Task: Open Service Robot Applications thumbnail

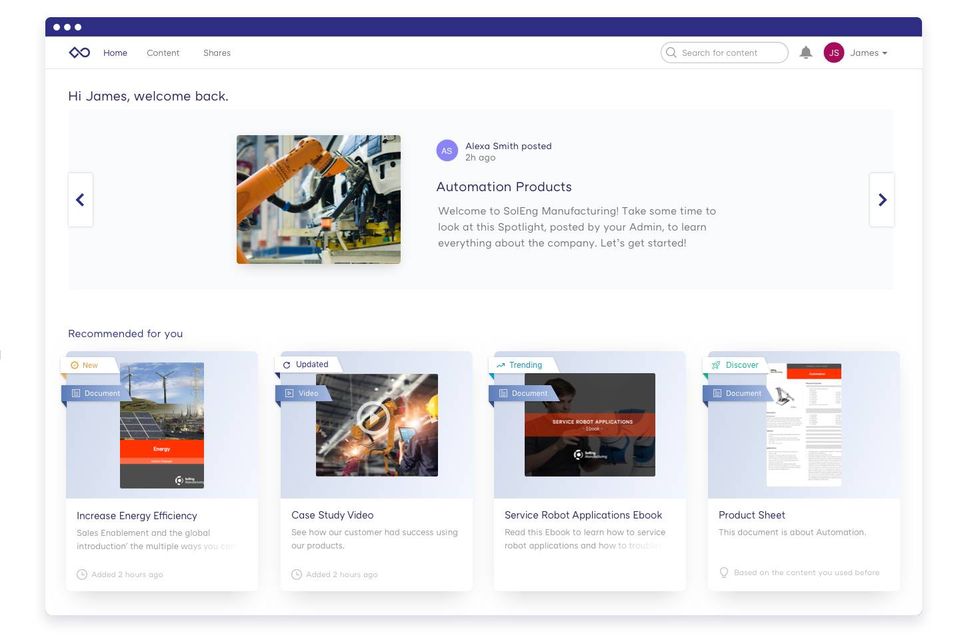Action: (x=590, y=424)
